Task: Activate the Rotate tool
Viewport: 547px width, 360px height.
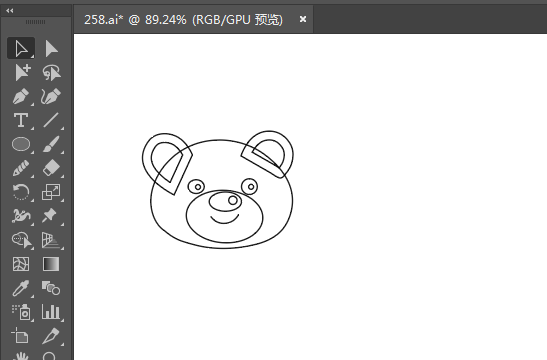Action: tap(21, 192)
